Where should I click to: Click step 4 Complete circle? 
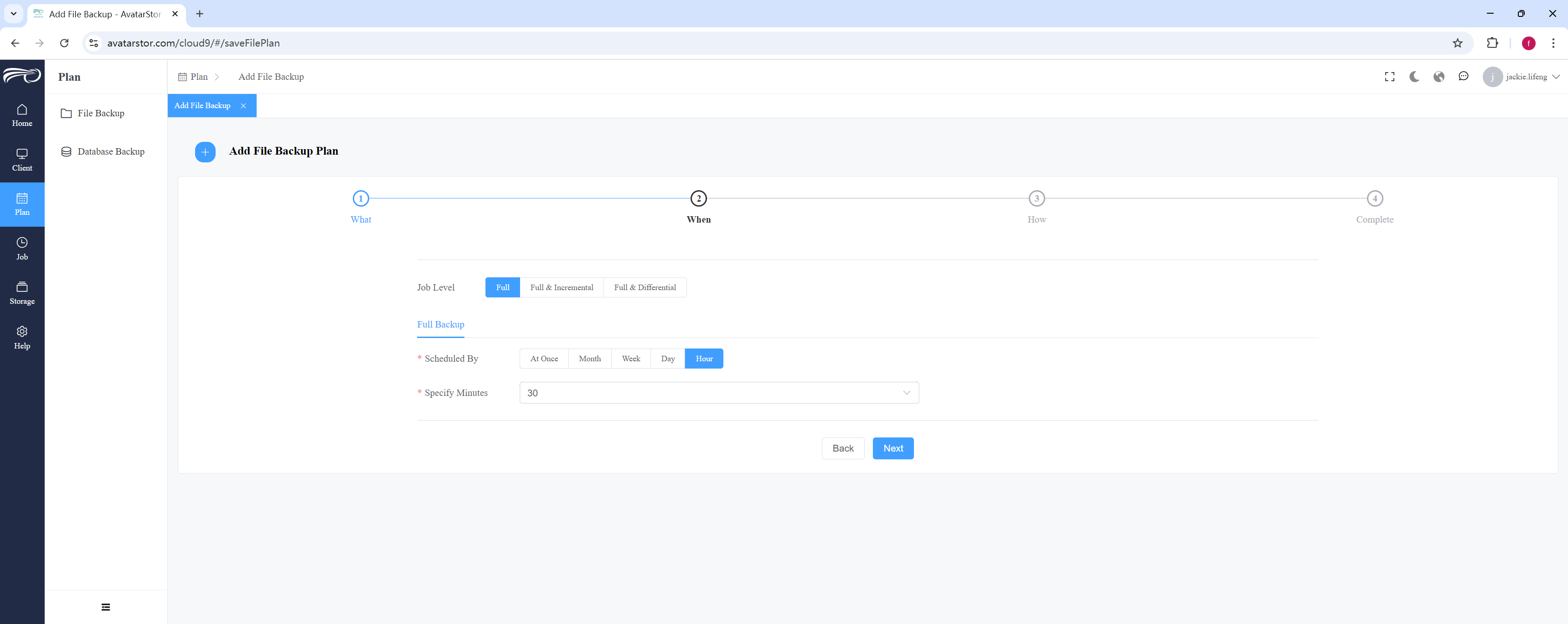pyautogui.click(x=1374, y=199)
